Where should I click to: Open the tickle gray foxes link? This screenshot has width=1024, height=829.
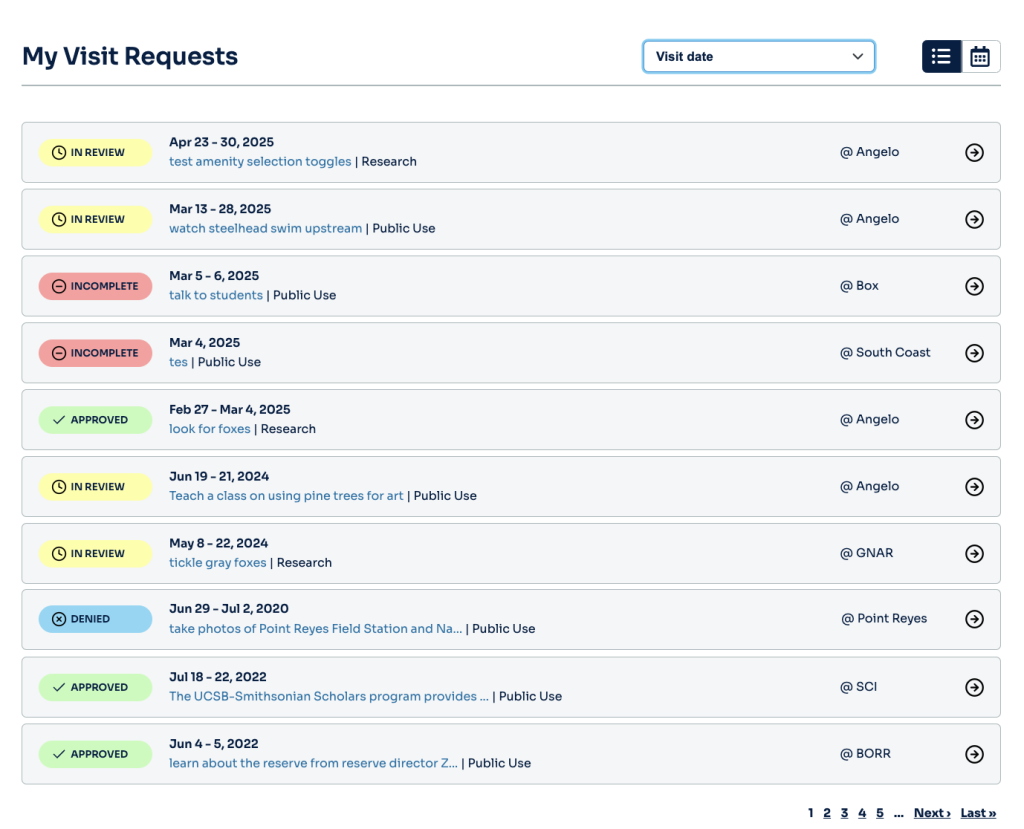coord(217,562)
